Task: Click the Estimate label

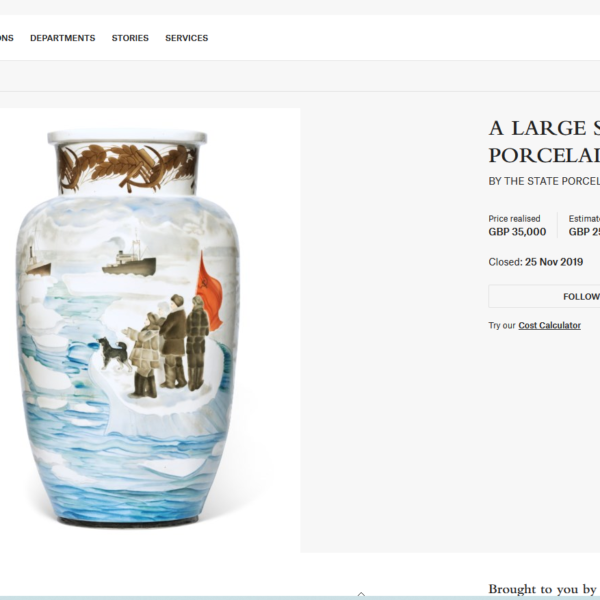Action: click(584, 218)
